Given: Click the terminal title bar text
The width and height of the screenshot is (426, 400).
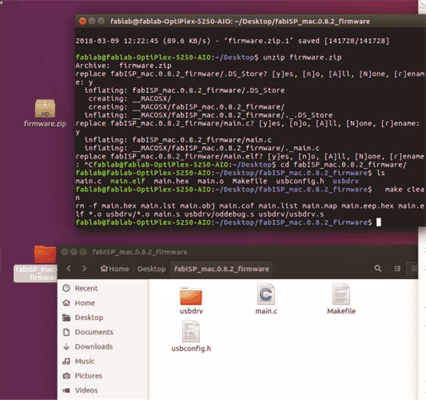Looking at the screenshot, I should click(x=240, y=22).
